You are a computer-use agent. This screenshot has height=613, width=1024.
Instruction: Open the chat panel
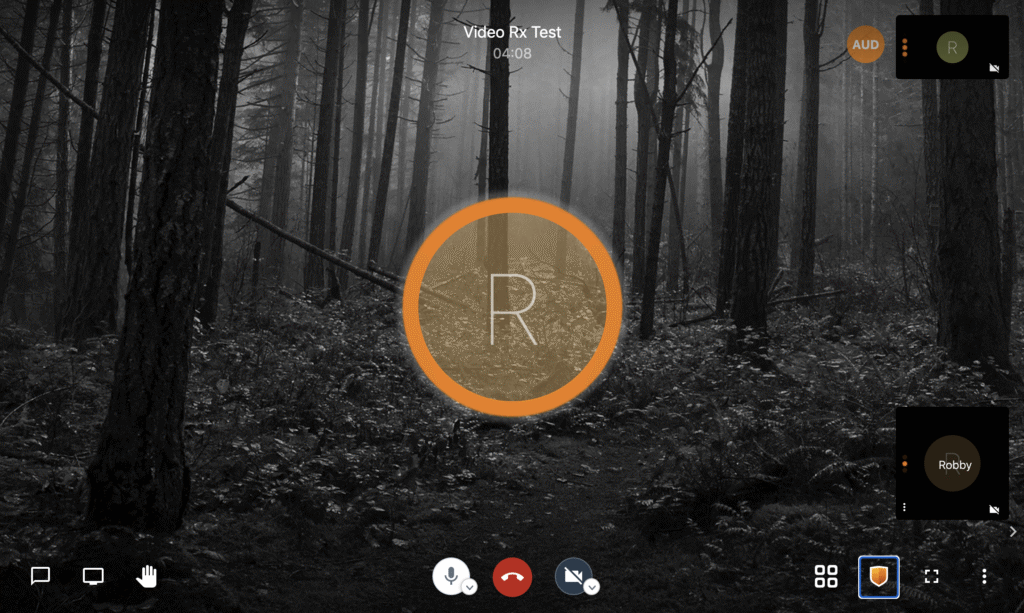click(39, 576)
